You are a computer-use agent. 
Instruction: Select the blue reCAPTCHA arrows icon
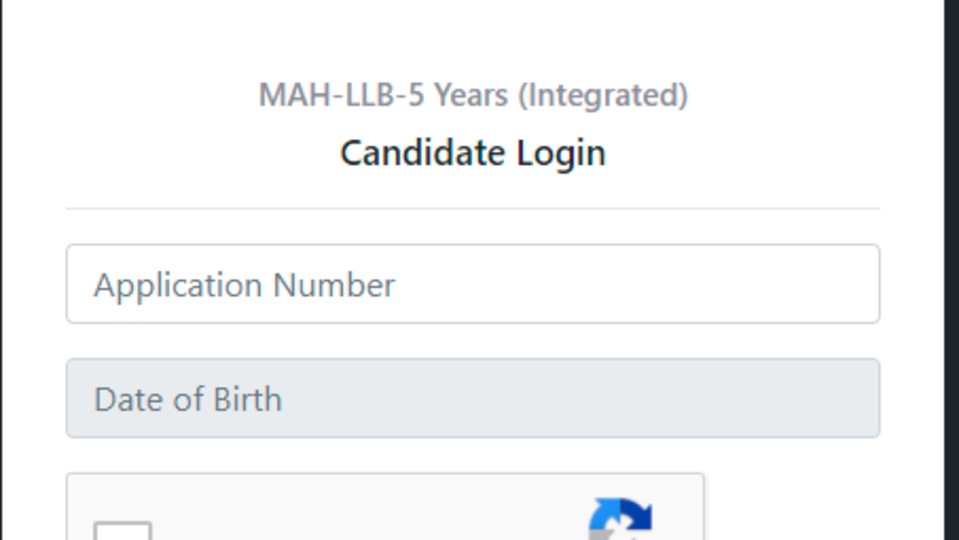click(x=620, y=519)
